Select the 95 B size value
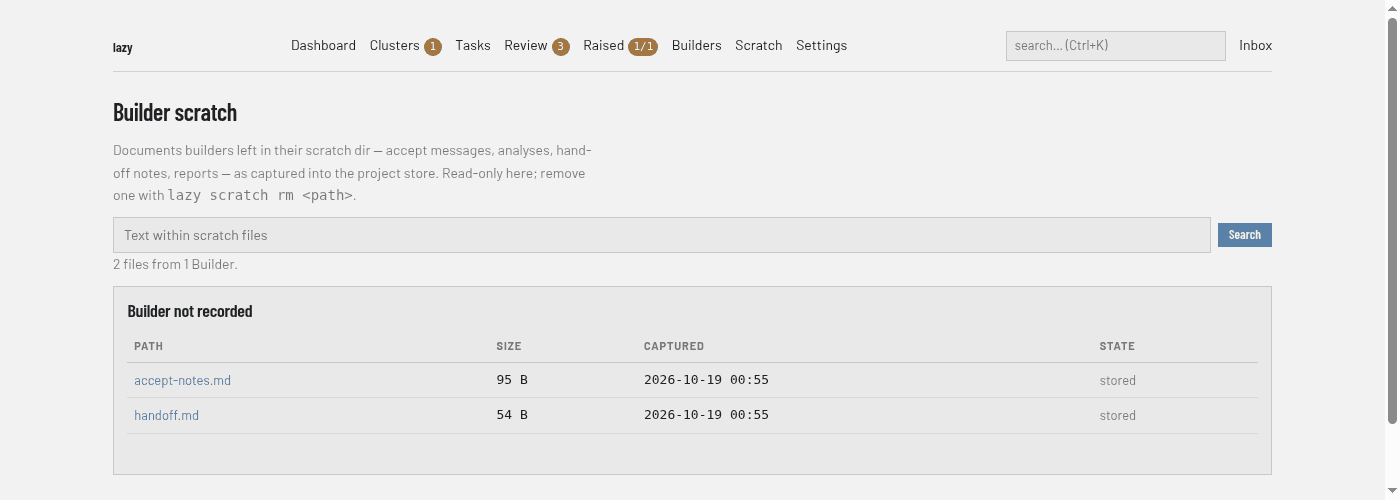Screen dimensions: 1400x500 [x=512, y=380]
